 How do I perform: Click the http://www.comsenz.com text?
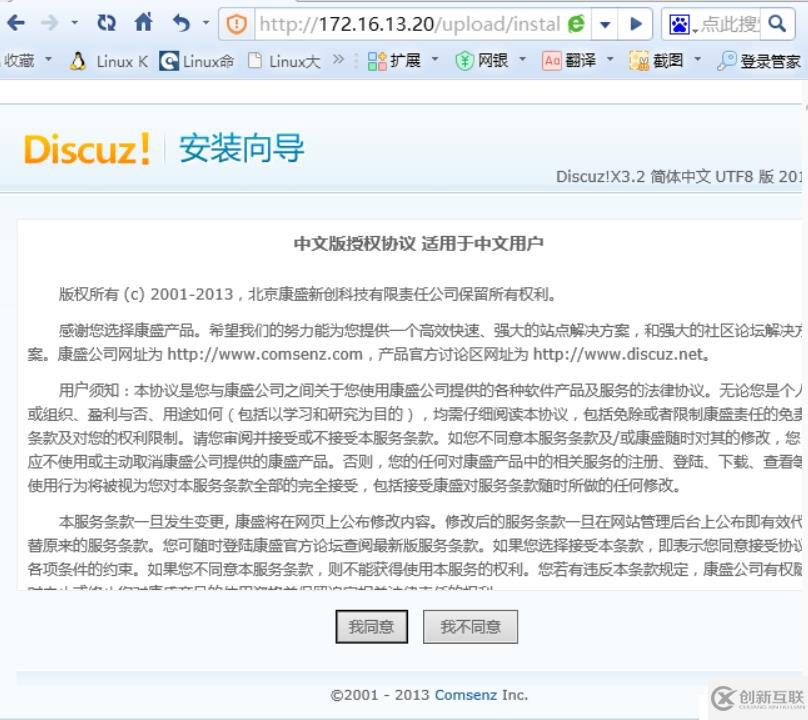[x=265, y=355]
